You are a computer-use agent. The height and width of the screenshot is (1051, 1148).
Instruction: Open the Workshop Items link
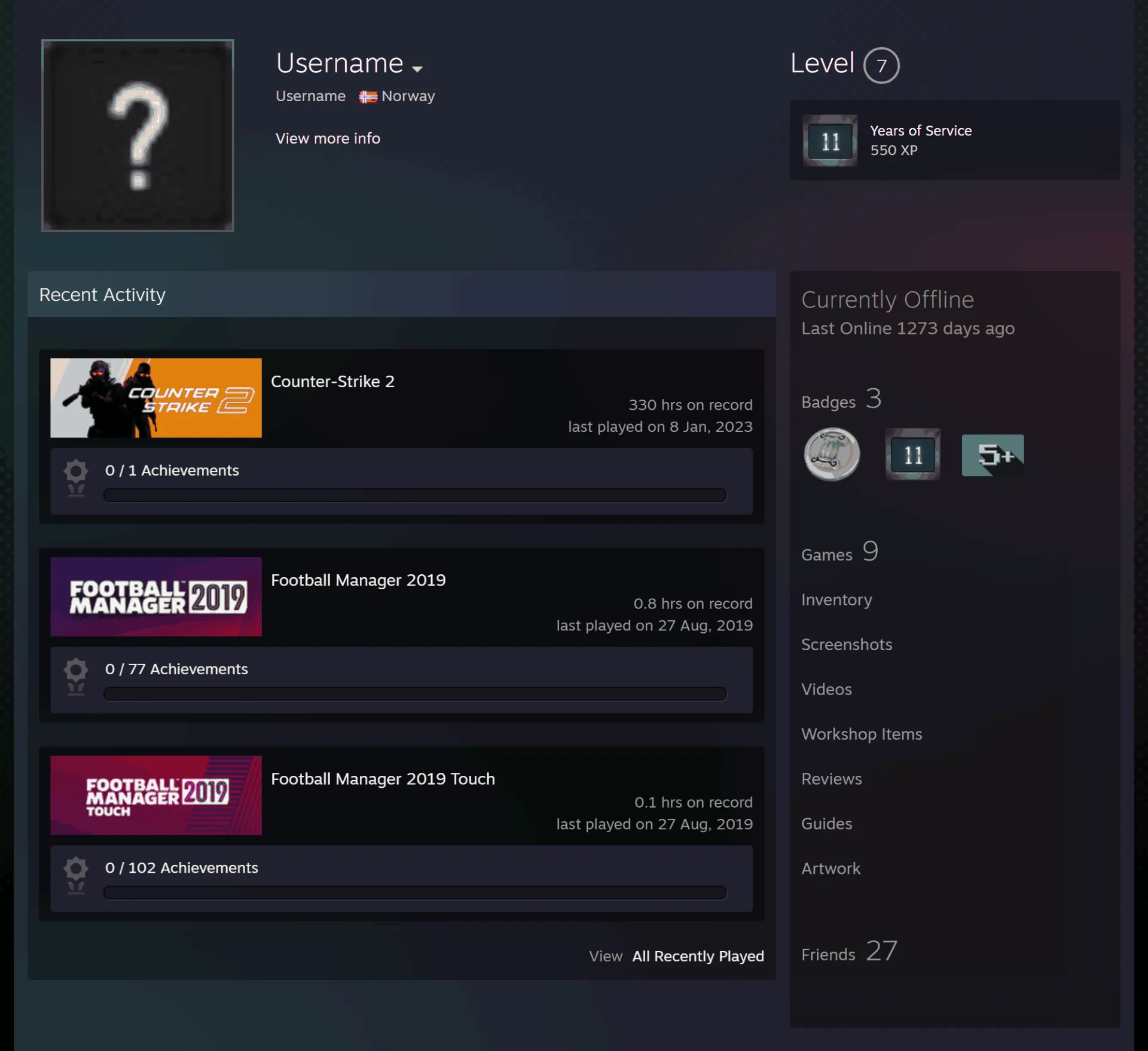point(862,734)
